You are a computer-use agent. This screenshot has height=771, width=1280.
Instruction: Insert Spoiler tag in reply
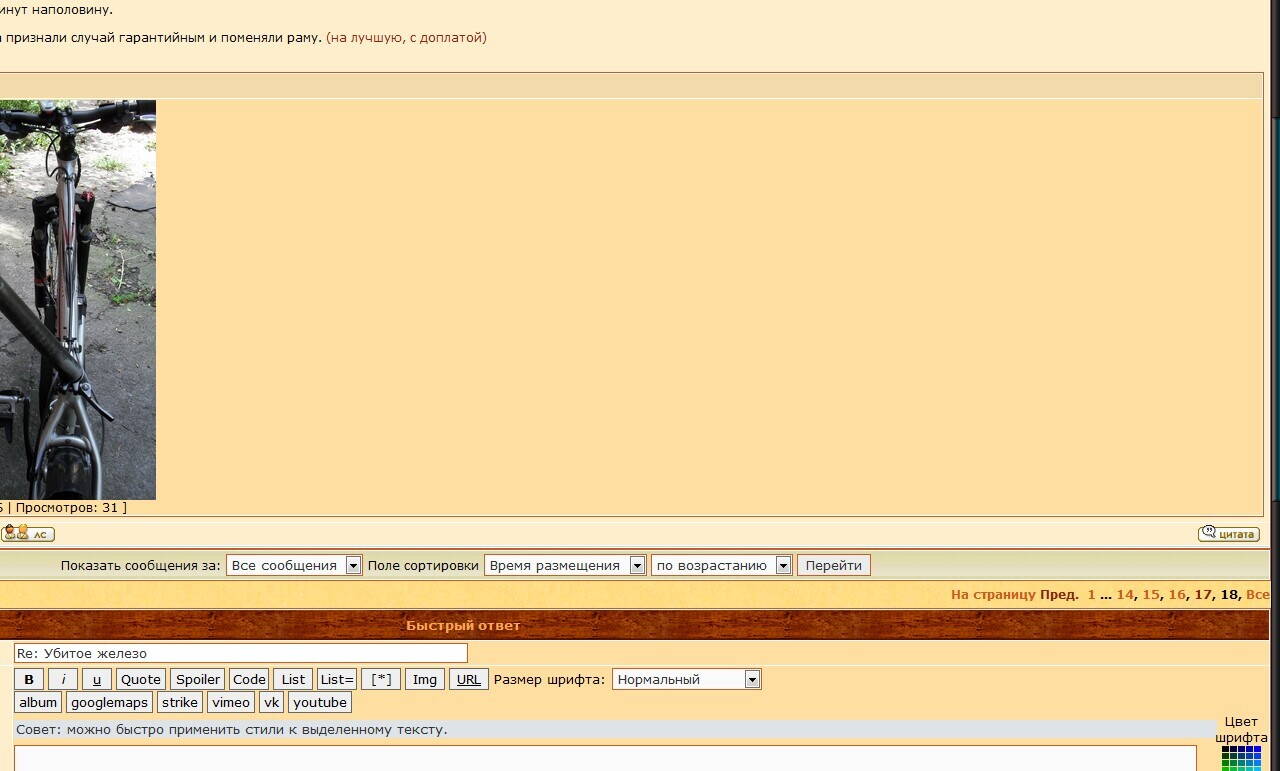[x=197, y=679]
